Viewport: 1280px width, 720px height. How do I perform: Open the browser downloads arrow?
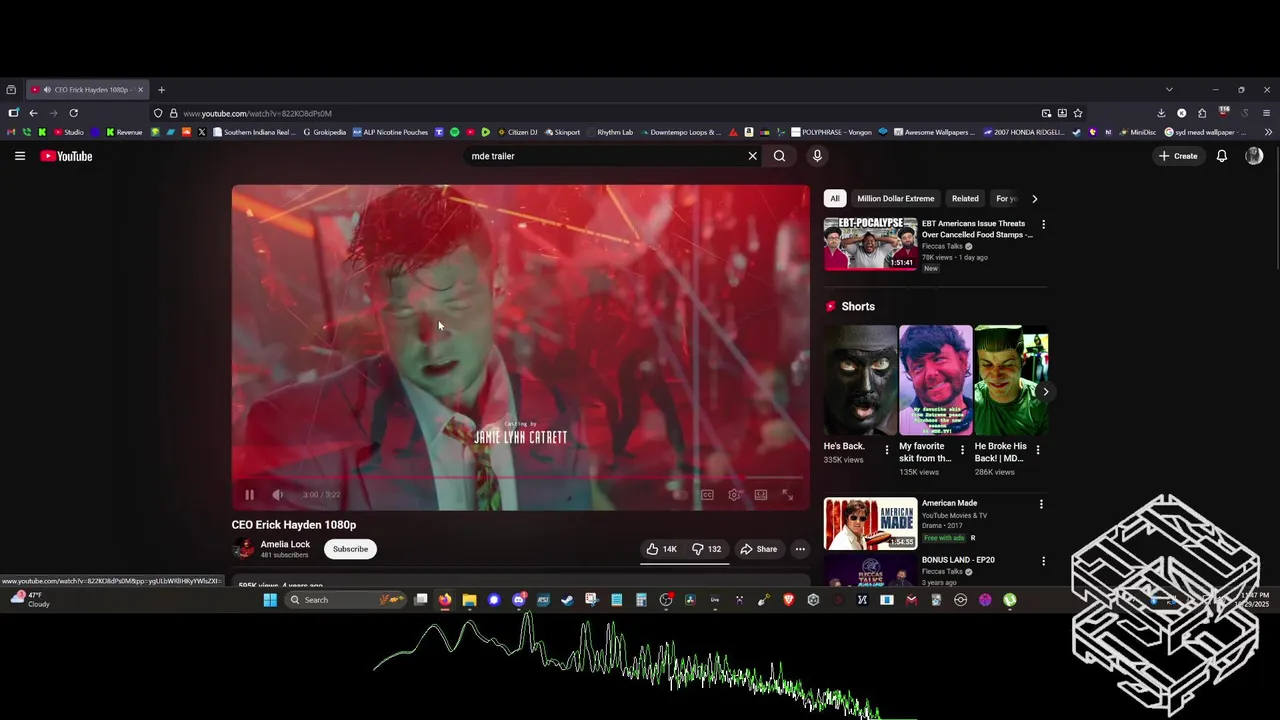click(x=1161, y=113)
